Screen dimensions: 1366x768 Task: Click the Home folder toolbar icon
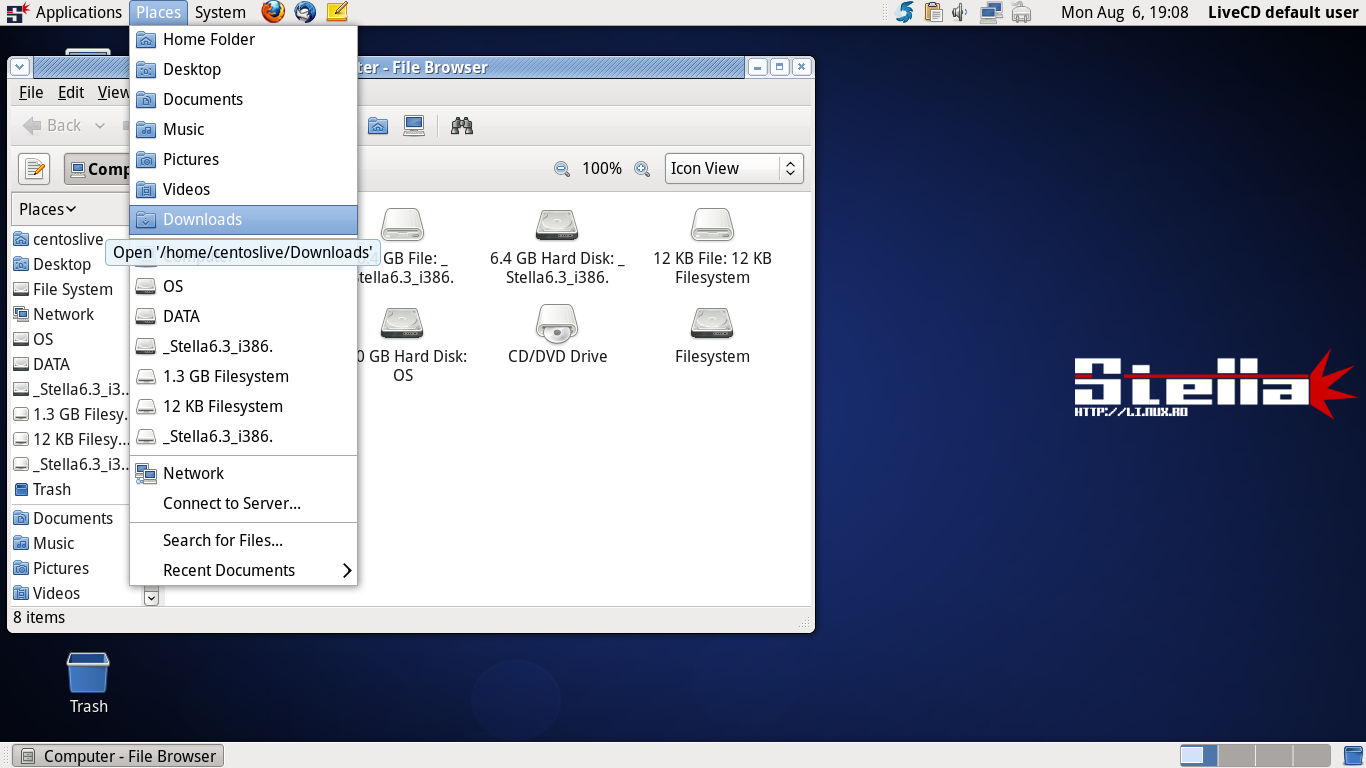(377, 126)
